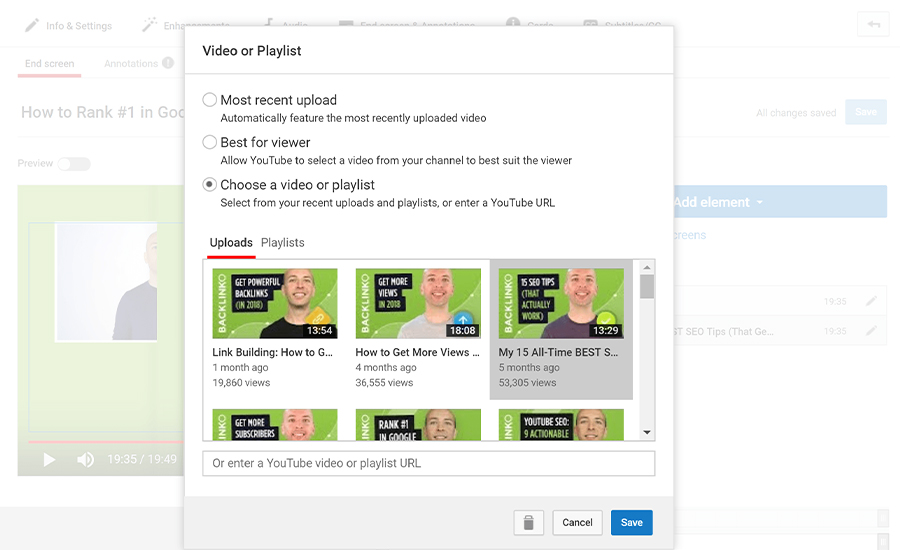
Task: Switch to the Playlists tab
Action: 282,243
